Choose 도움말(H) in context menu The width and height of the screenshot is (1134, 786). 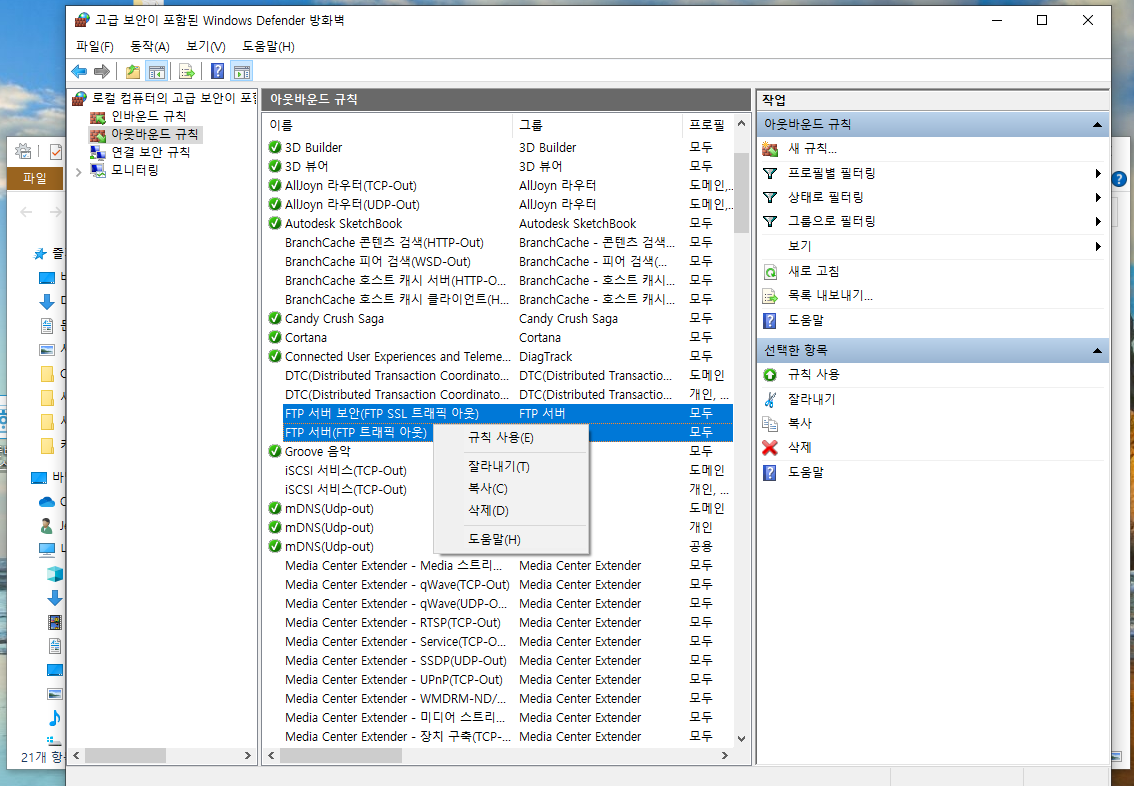tap(511, 539)
